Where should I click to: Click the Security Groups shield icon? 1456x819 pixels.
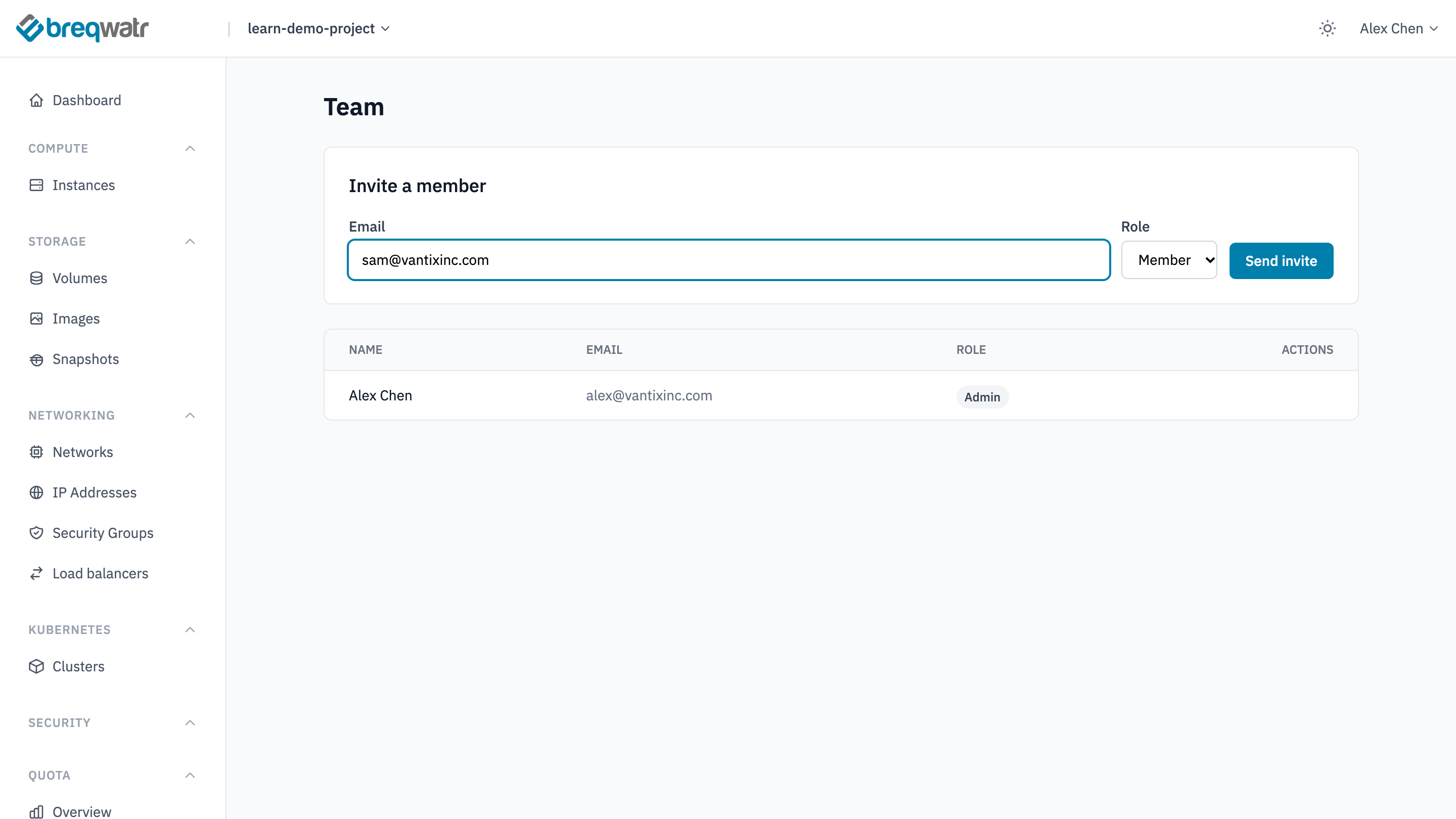point(36,533)
